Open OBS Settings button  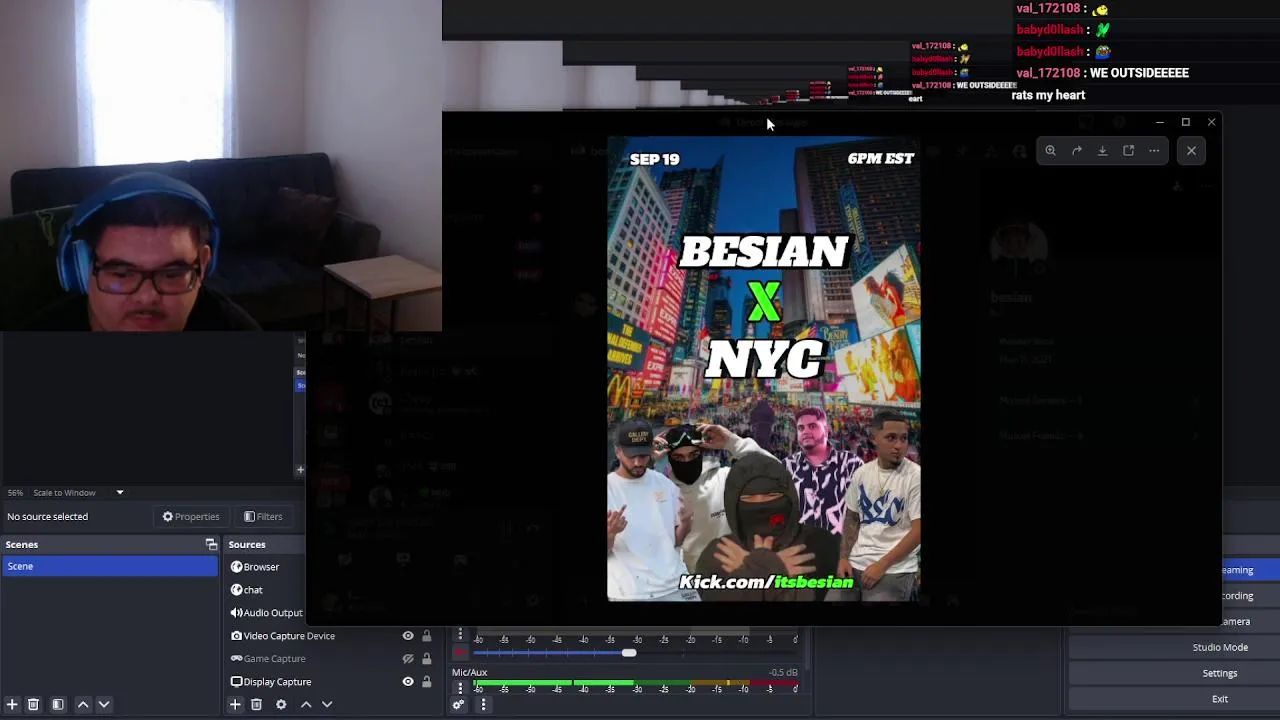1220,673
